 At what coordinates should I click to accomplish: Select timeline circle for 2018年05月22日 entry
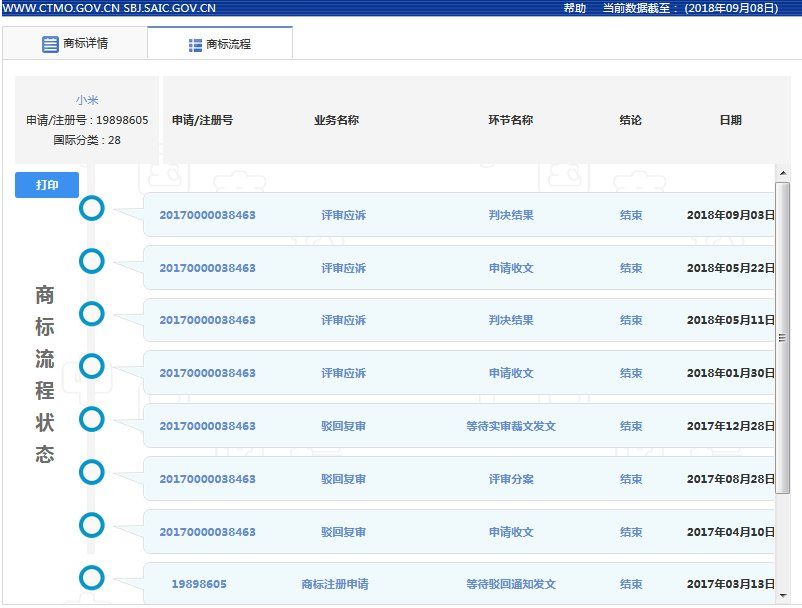(x=92, y=262)
